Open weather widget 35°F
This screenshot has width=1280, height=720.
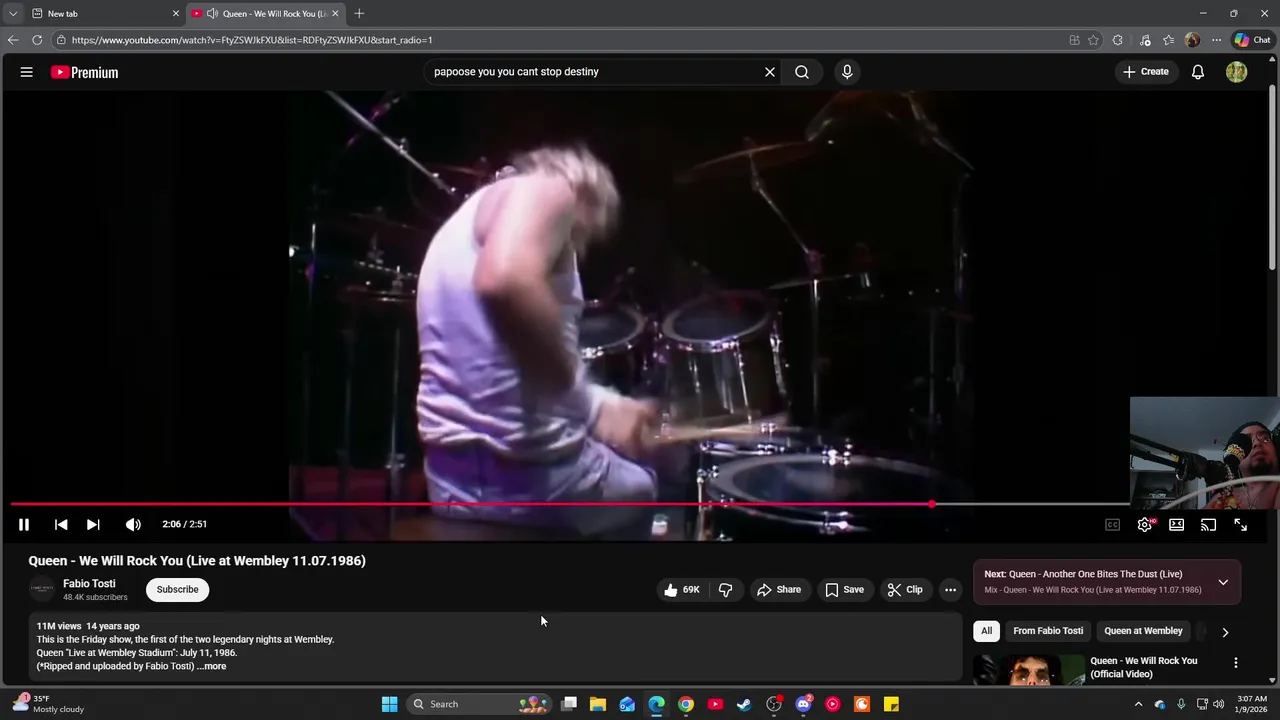pyautogui.click(x=48, y=704)
